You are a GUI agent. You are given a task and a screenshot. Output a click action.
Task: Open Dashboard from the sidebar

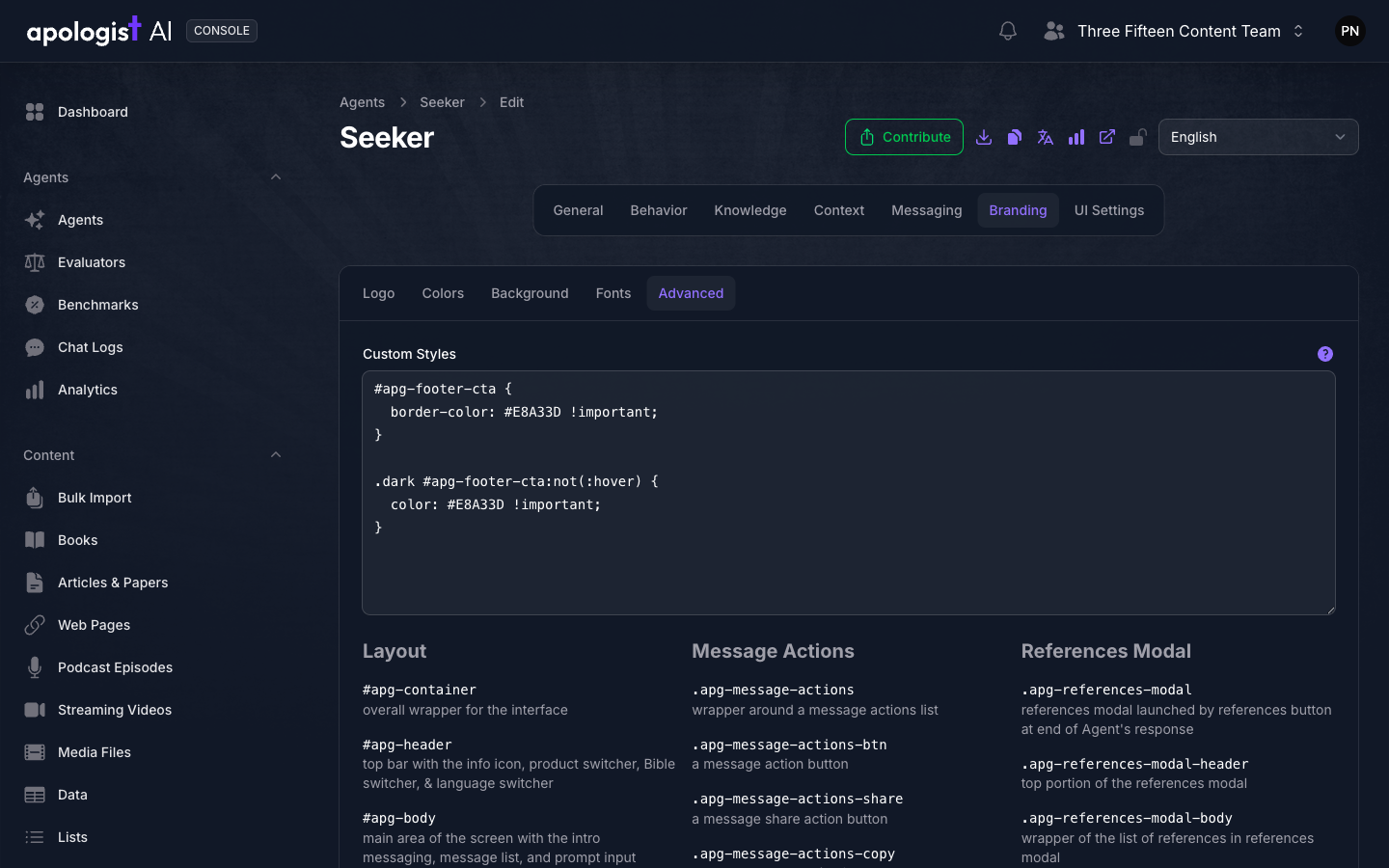93,112
